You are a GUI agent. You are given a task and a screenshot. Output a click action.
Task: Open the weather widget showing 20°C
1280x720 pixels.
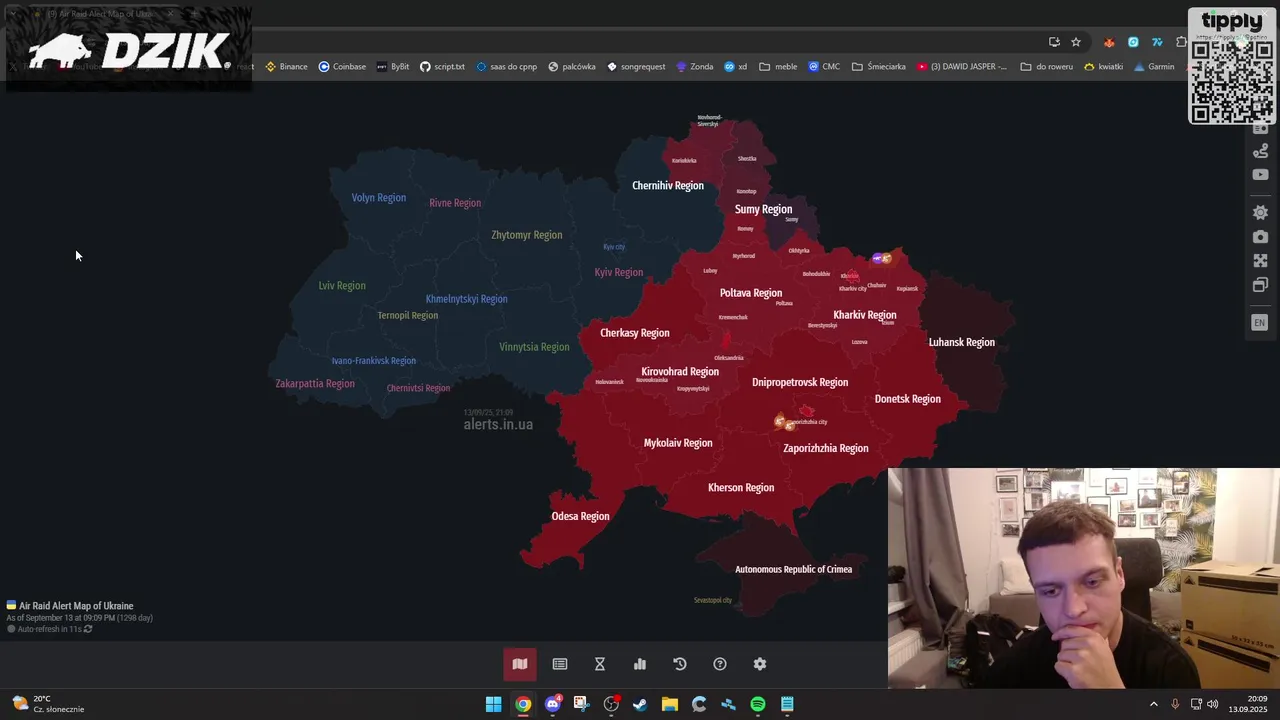48,704
